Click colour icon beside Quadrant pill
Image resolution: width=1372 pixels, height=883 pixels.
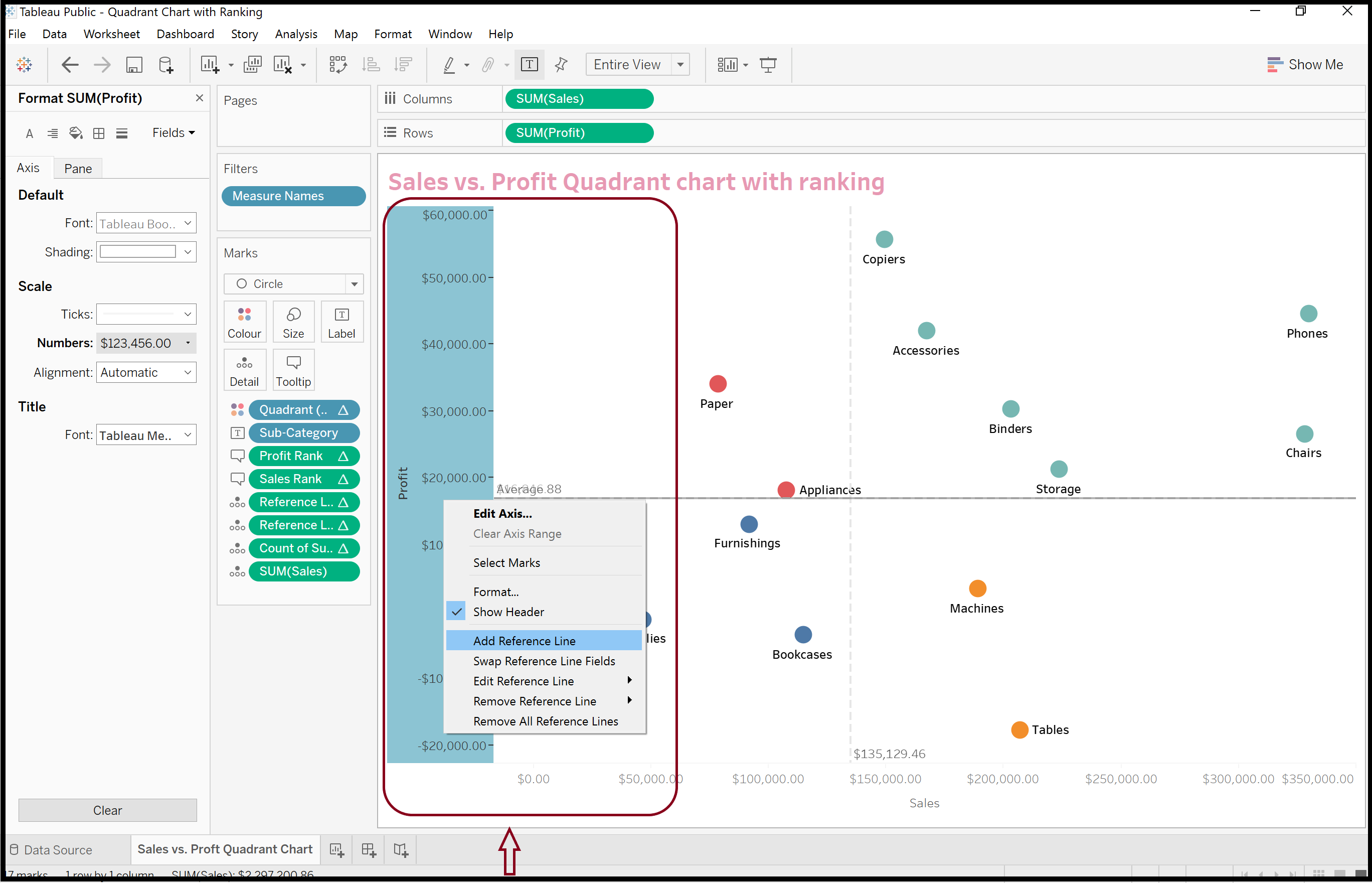(237, 410)
